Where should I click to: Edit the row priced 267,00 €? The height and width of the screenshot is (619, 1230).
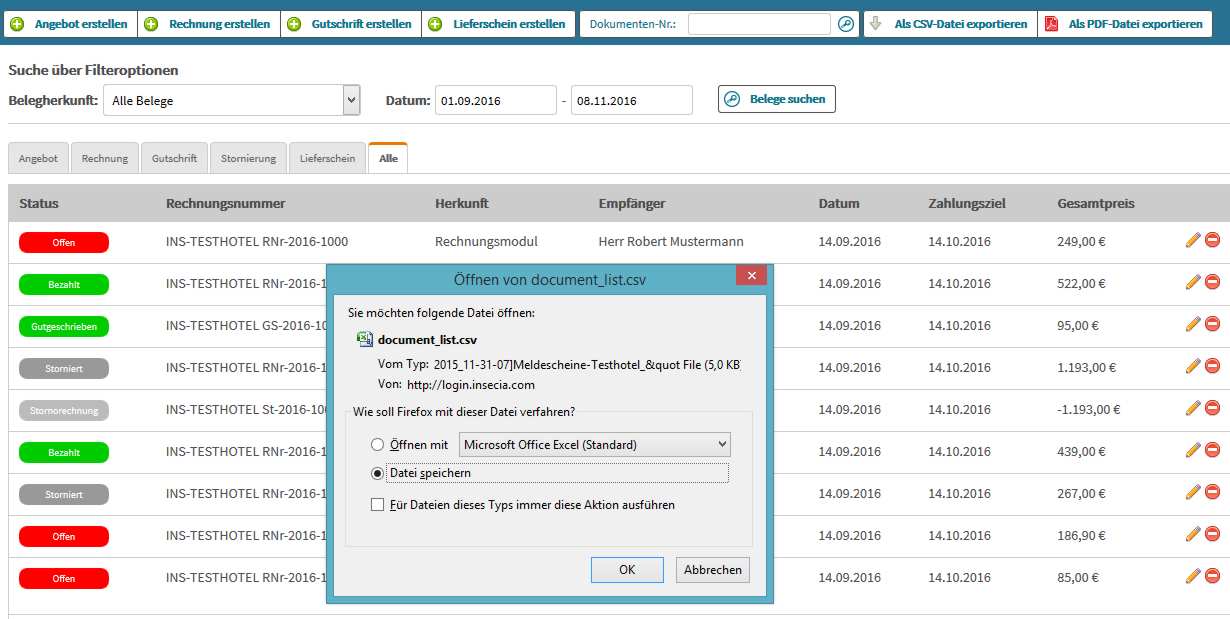click(1192, 492)
